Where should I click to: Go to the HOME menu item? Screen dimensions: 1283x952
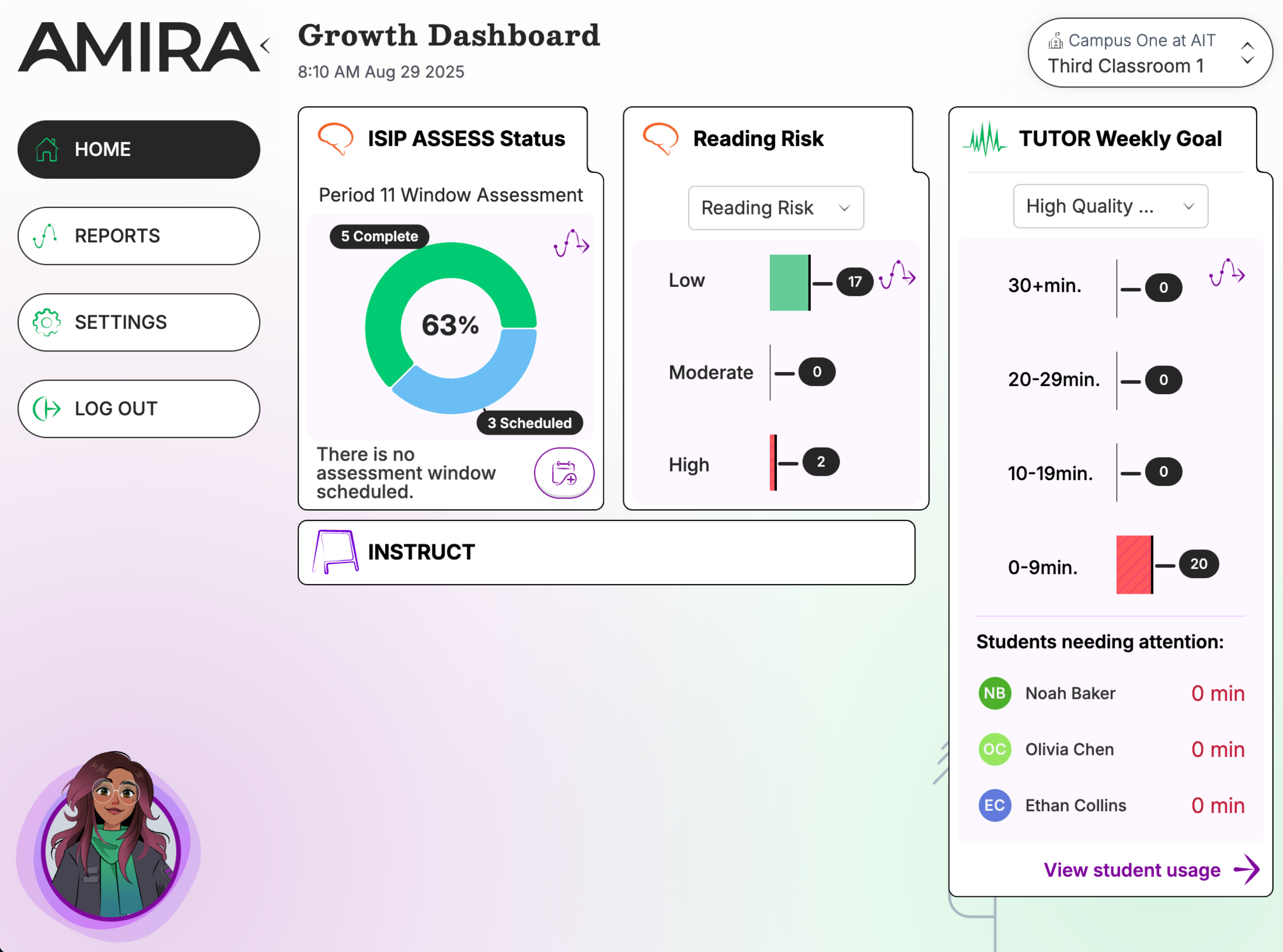pyautogui.click(x=139, y=149)
